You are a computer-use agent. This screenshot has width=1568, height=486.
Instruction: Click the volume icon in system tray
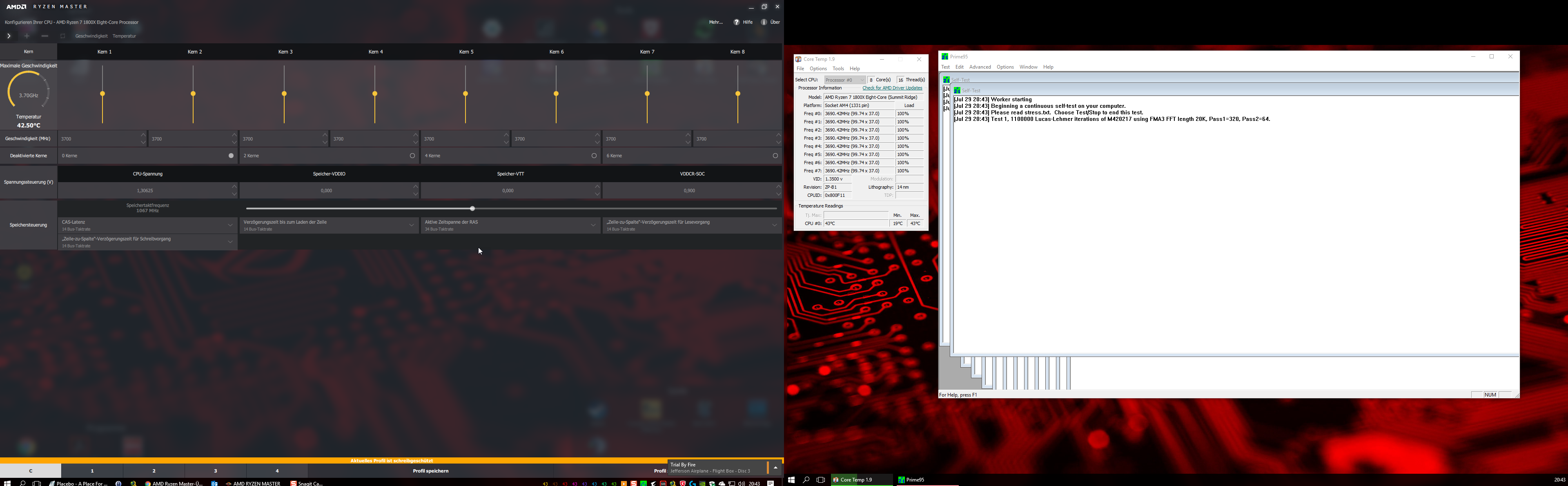point(742,483)
